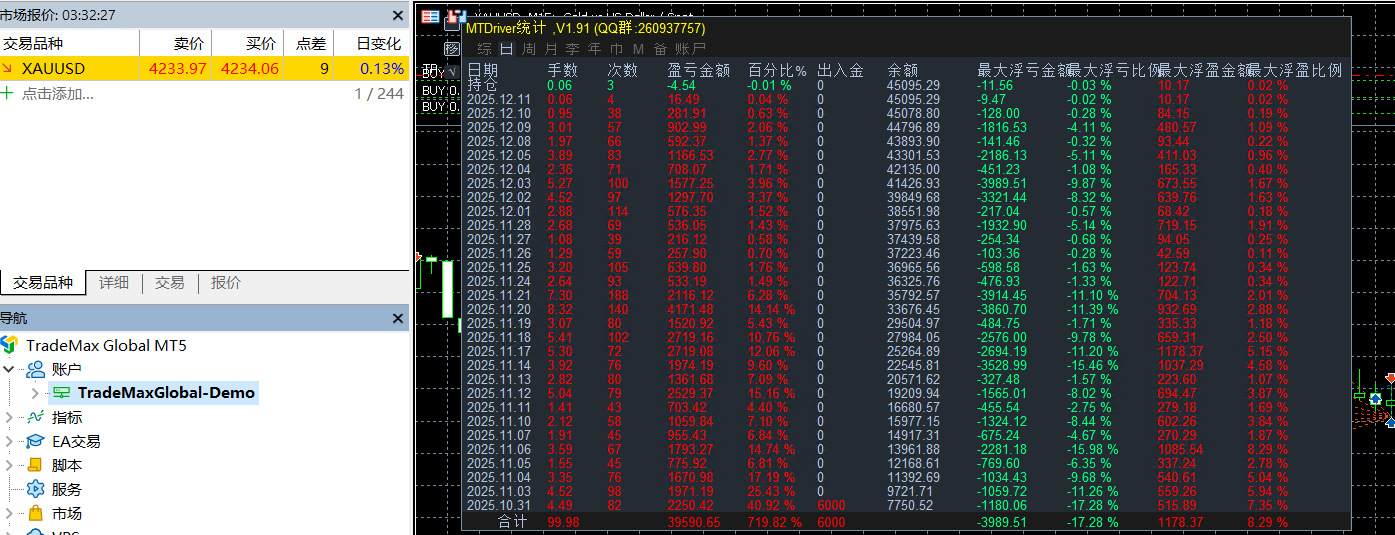Click the 出入金 column header
This screenshot has width=1395, height=535.
coord(840,70)
